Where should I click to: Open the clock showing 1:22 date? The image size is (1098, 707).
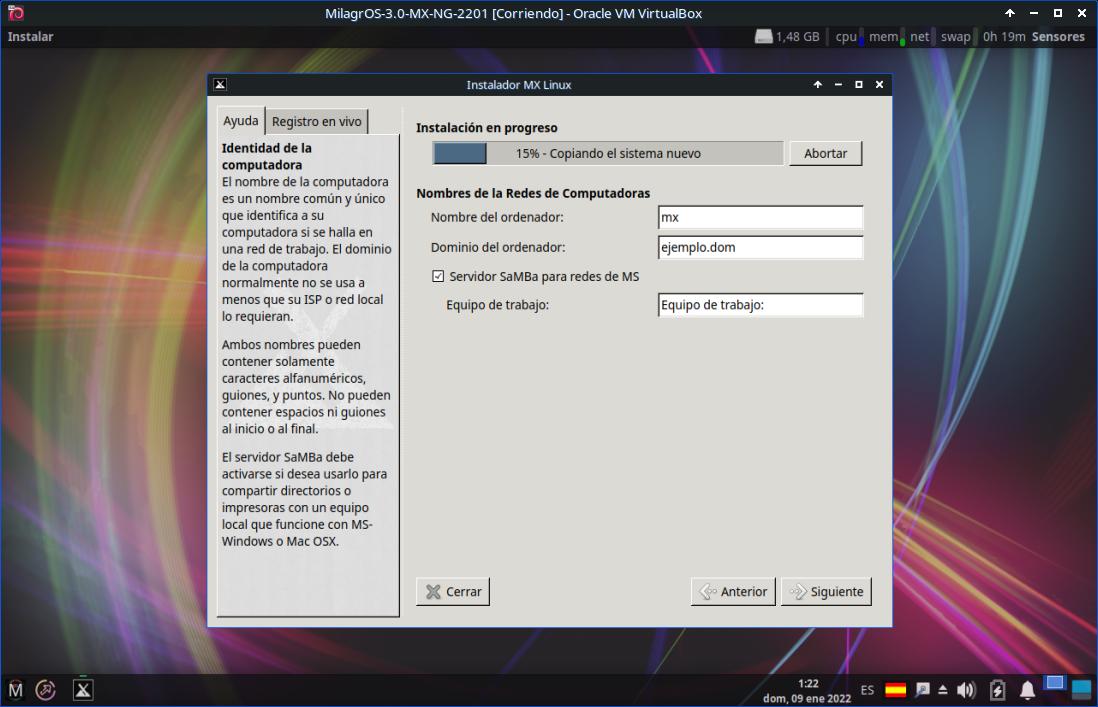808,691
